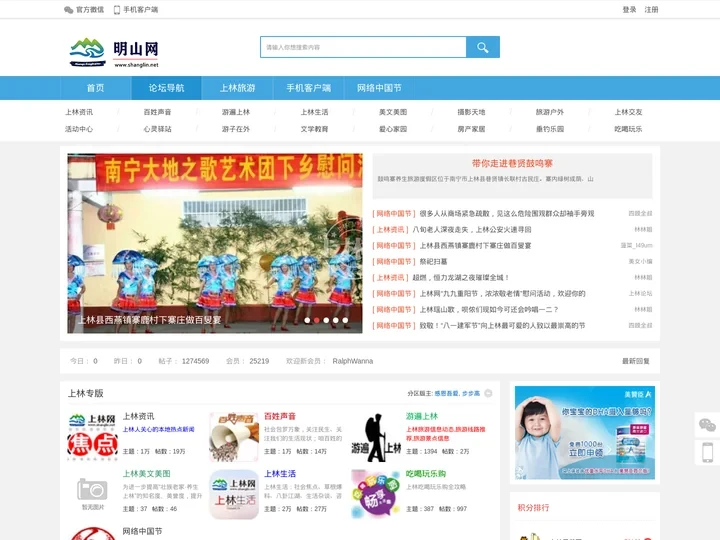Open the post 祭祀扫墓
Viewport: 720px width, 540px height.
click(x=433, y=262)
